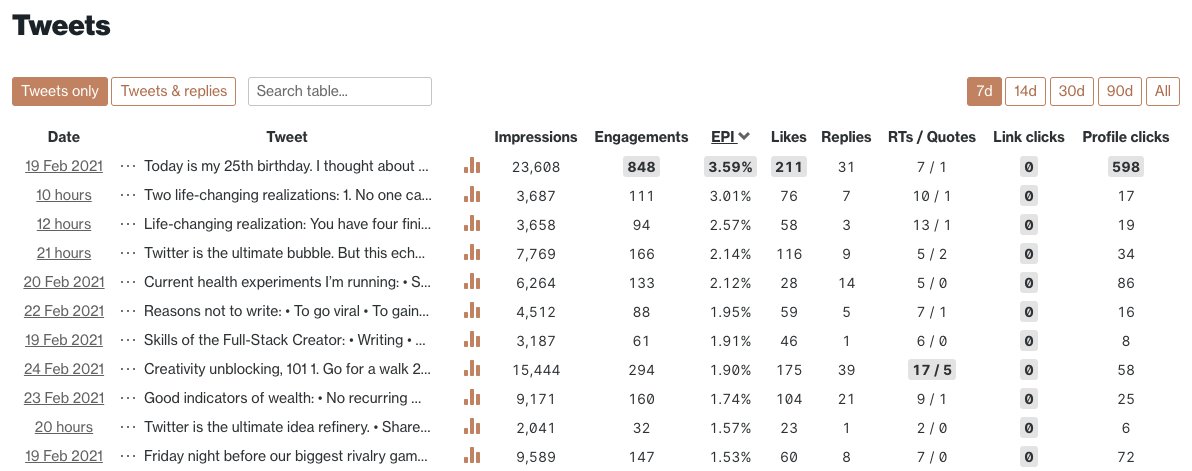The height and width of the screenshot is (471, 1192).
Task: Choose the 30d range tab
Action: 1071,91
